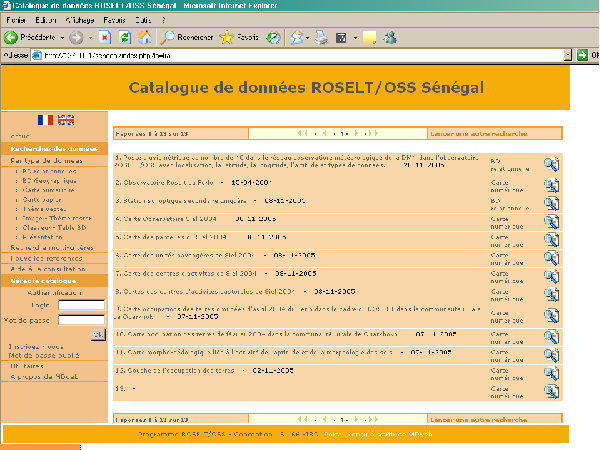Open details icon for result 11
The height and width of the screenshot is (450, 600).
coord(551,355)
